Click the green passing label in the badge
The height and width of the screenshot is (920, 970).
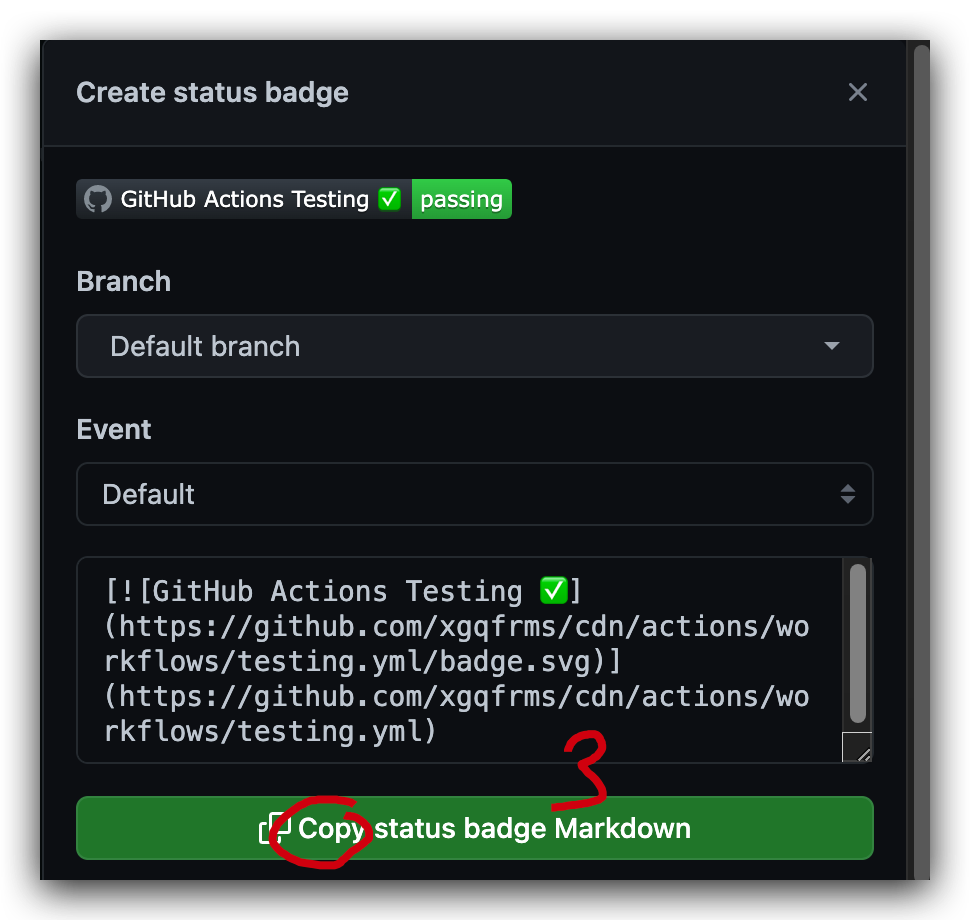click(x=461, y=199)
